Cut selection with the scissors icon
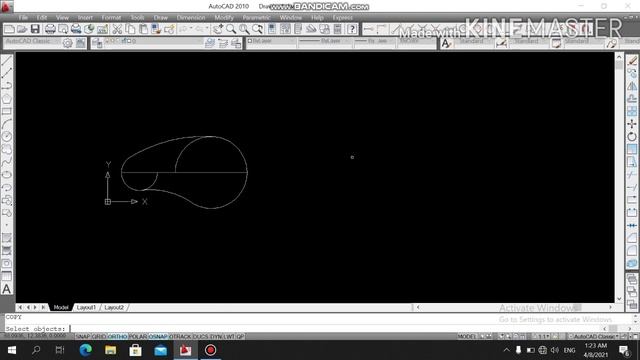 pos(117,29)
